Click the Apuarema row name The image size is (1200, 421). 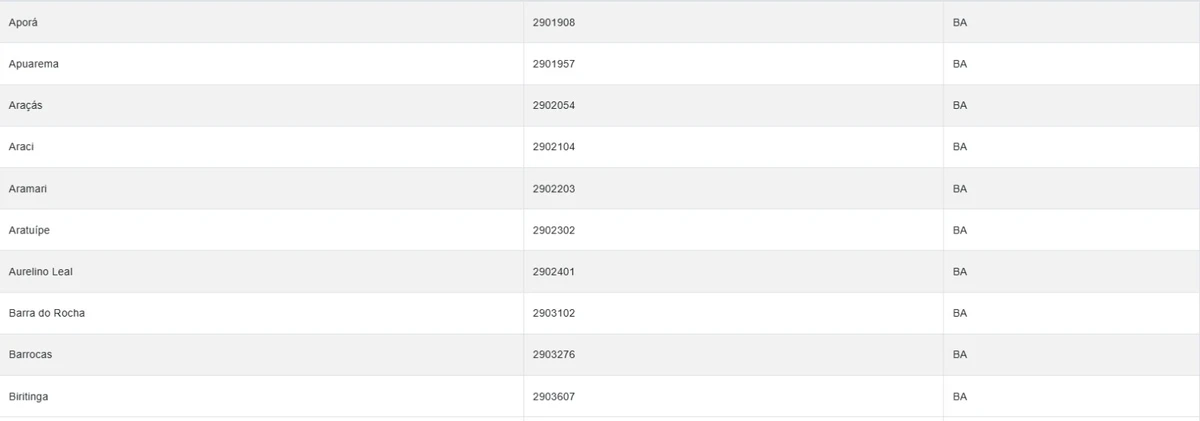[x=34, y=64]
